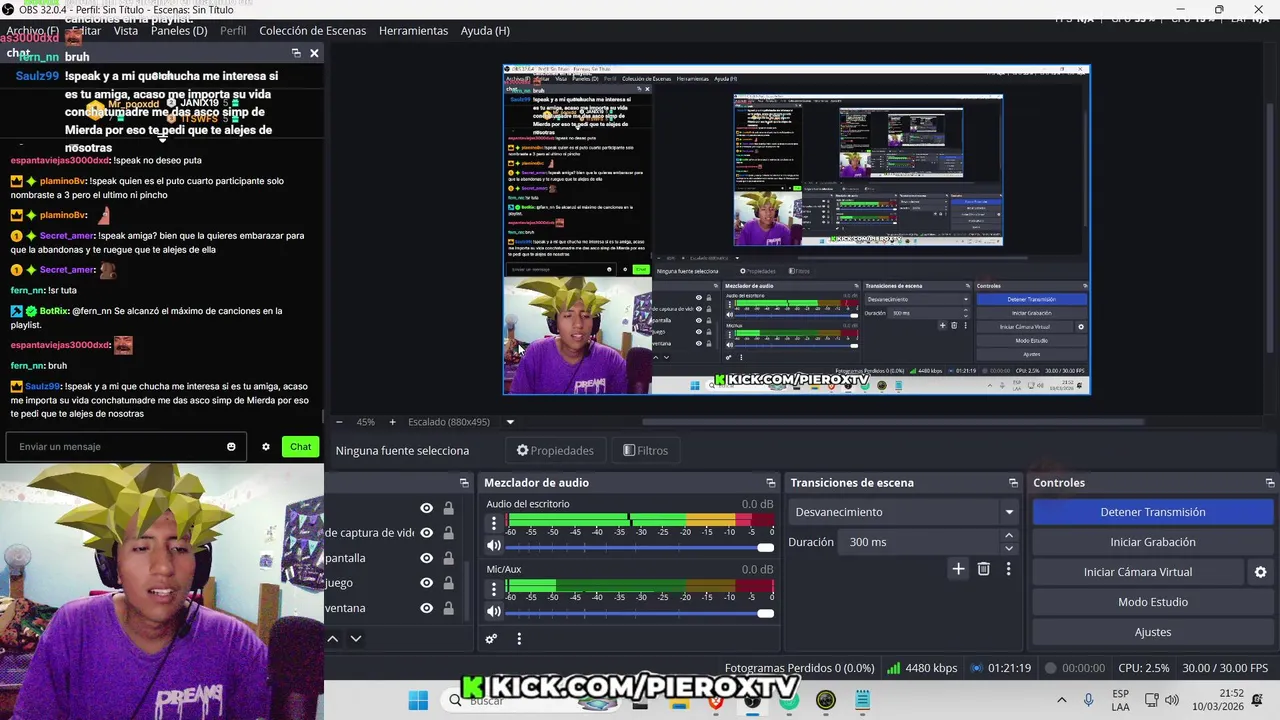This screenshot has height=720, width=1280.
Task: Open the Herramientas menu
Action: point(413,31)
